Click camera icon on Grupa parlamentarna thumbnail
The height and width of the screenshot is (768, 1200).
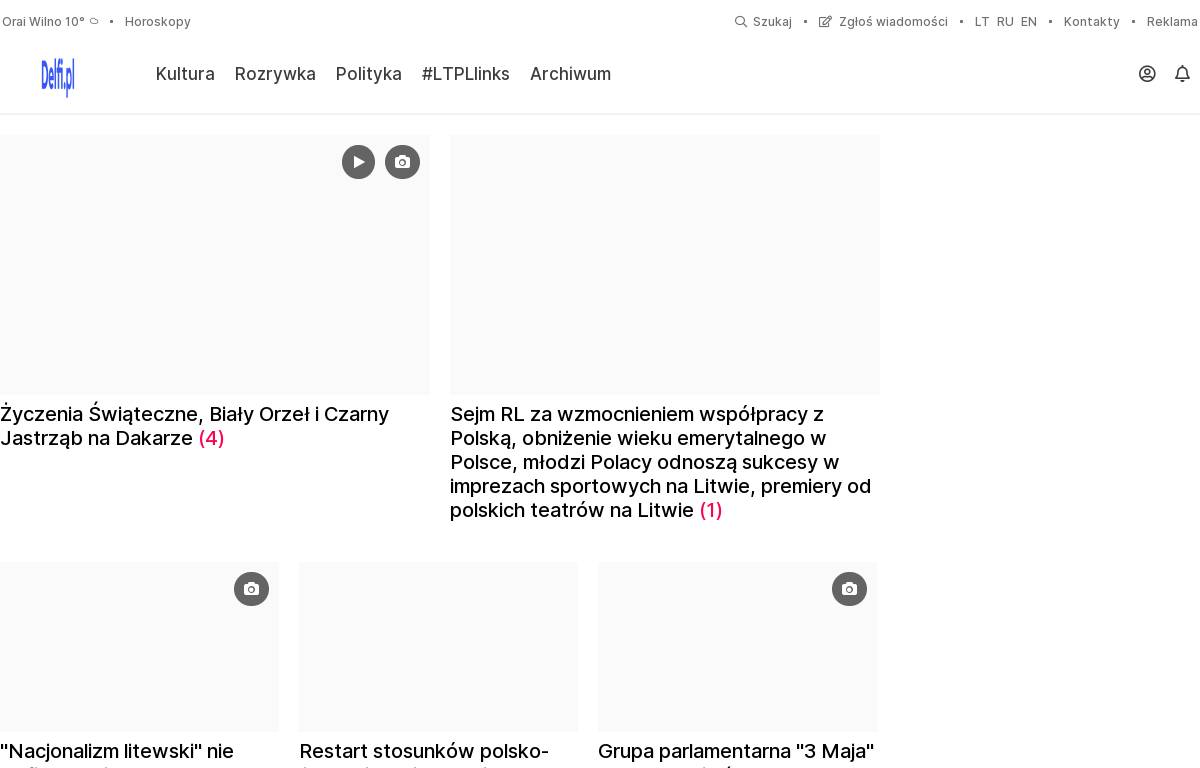849,589
